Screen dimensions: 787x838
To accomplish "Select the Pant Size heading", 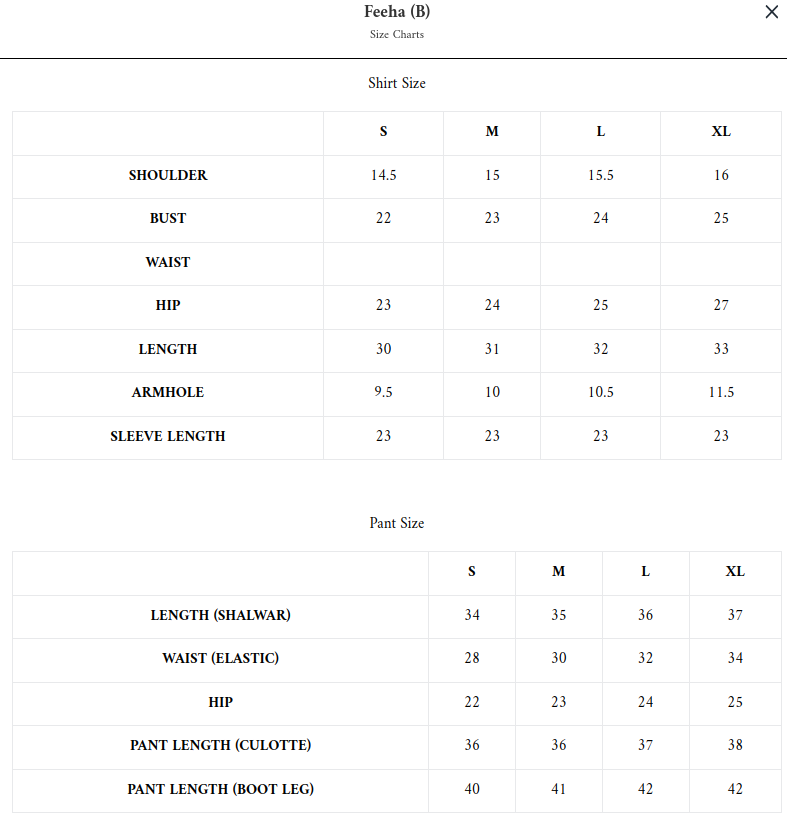I will pos(397,523).
